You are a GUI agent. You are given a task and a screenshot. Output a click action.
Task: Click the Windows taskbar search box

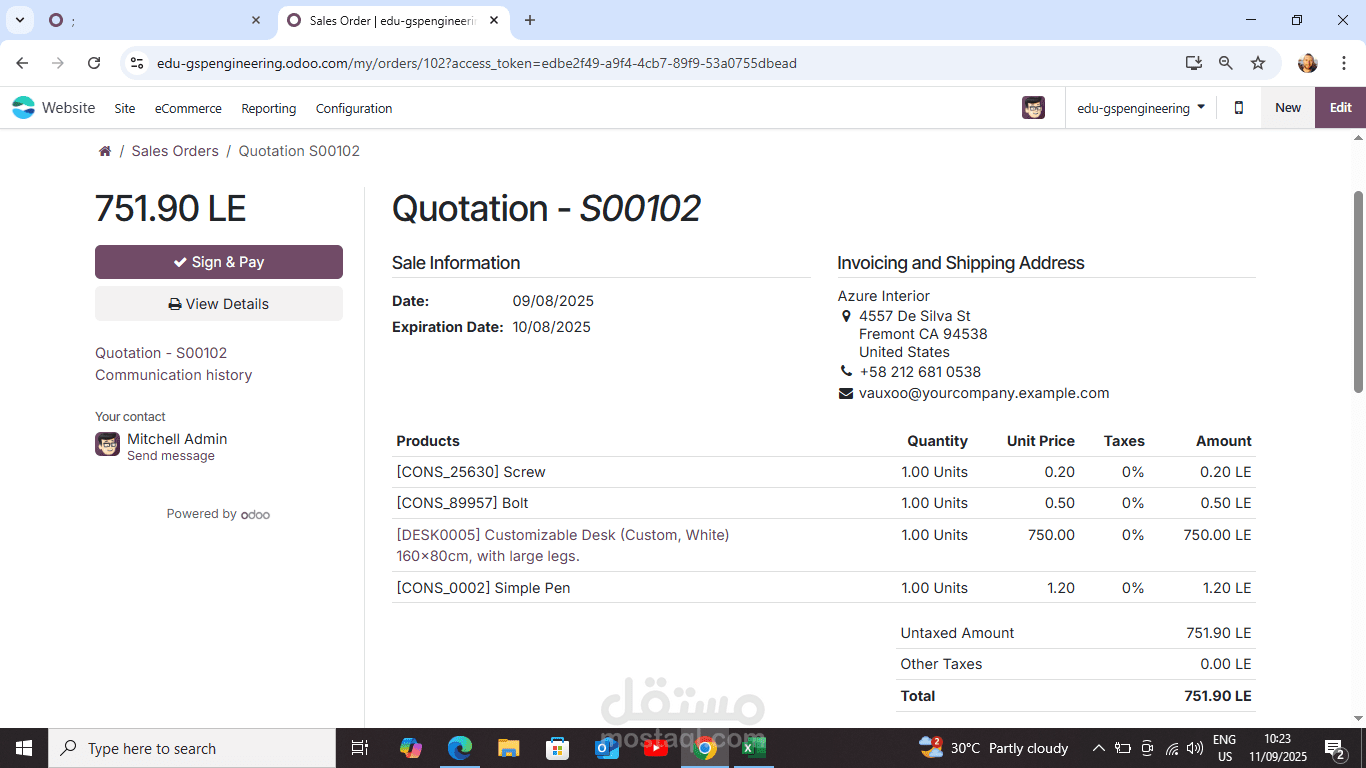tap(192, 748)
